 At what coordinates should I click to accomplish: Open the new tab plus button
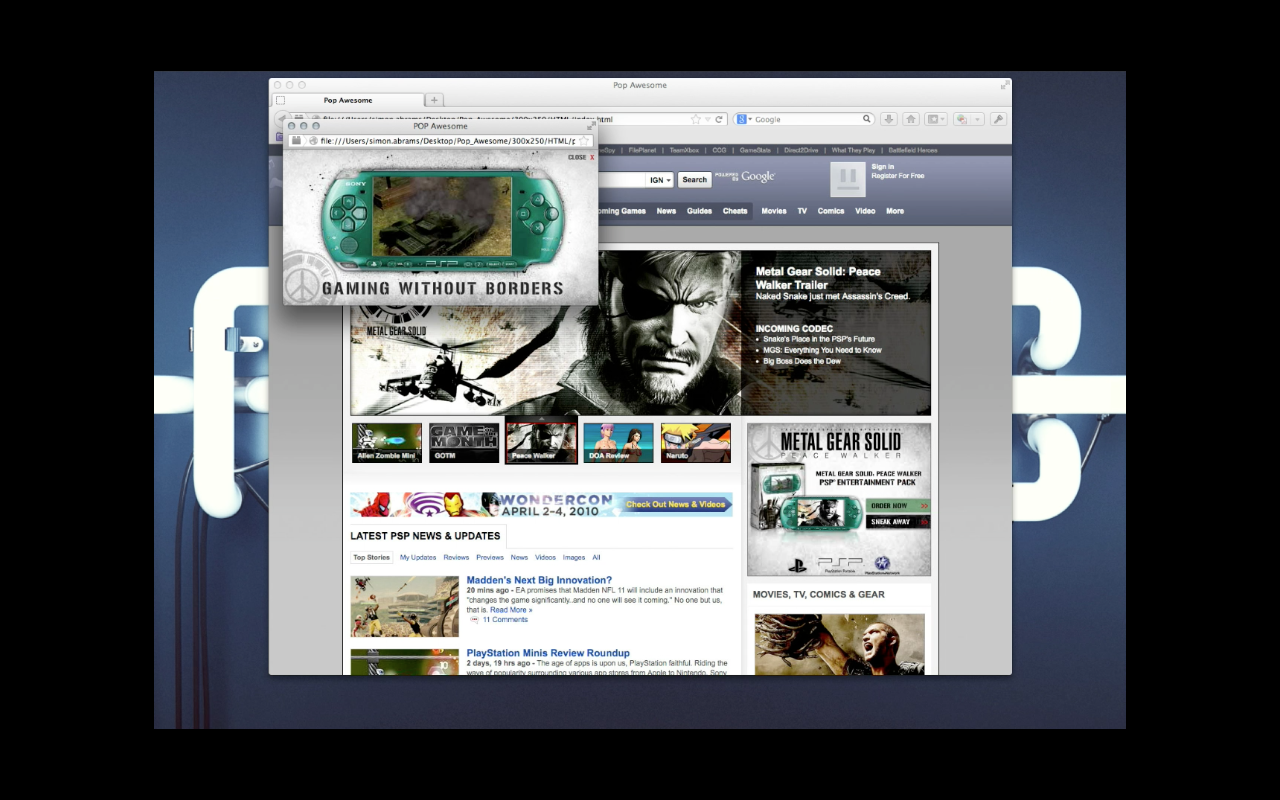coord(434,100)
